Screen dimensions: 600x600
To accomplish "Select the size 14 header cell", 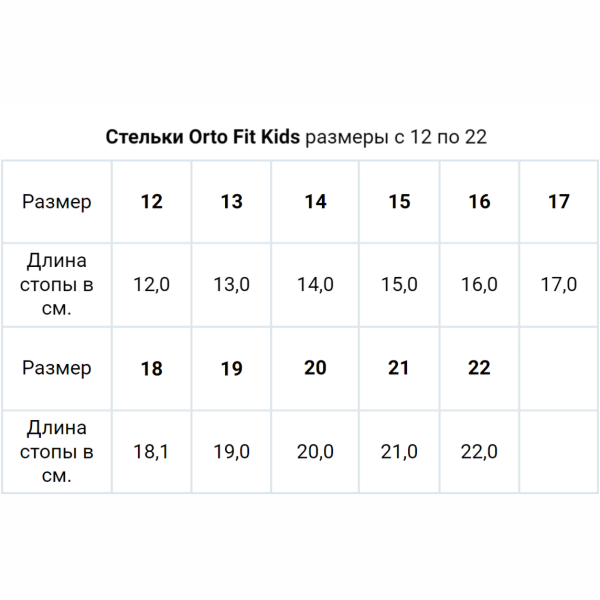I will [315, 202].
